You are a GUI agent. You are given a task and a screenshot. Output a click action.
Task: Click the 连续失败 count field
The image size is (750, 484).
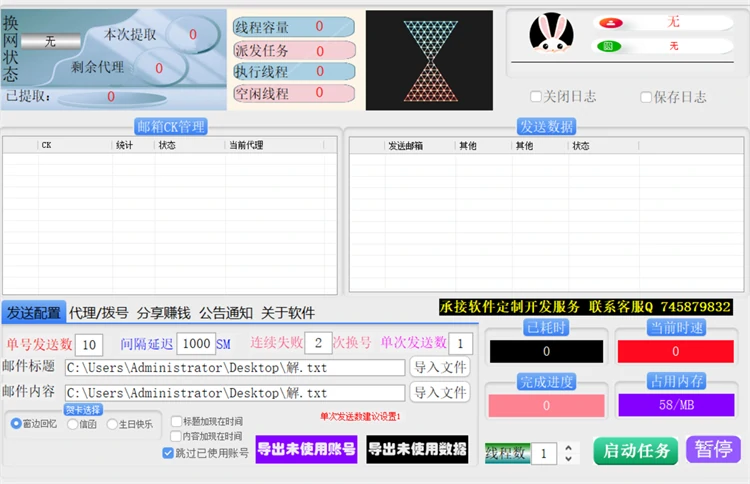(x=318, y=343)
